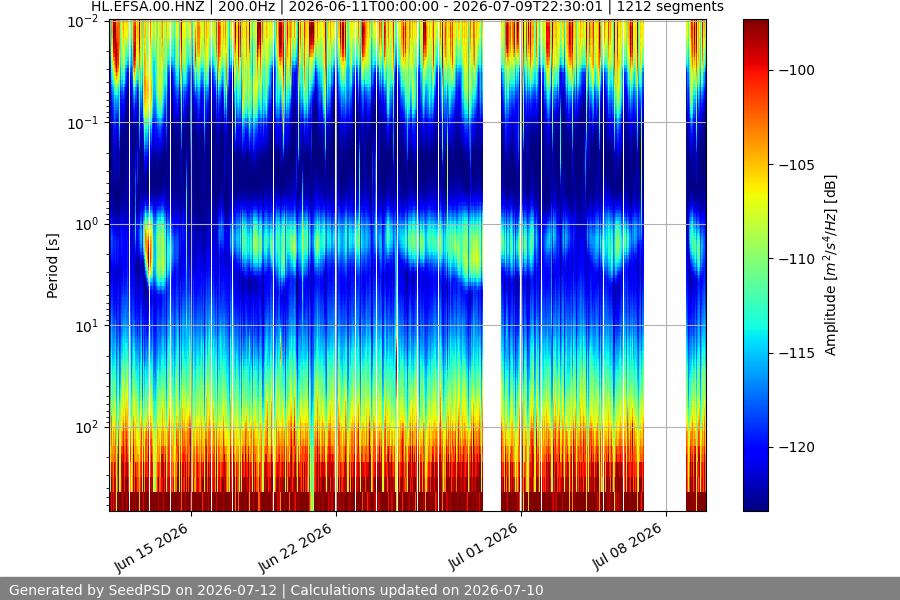The height and width of the screenshot is (600, 900).
Task: Click the −120 colorbar tick value
Action: (x=797, y=447)
